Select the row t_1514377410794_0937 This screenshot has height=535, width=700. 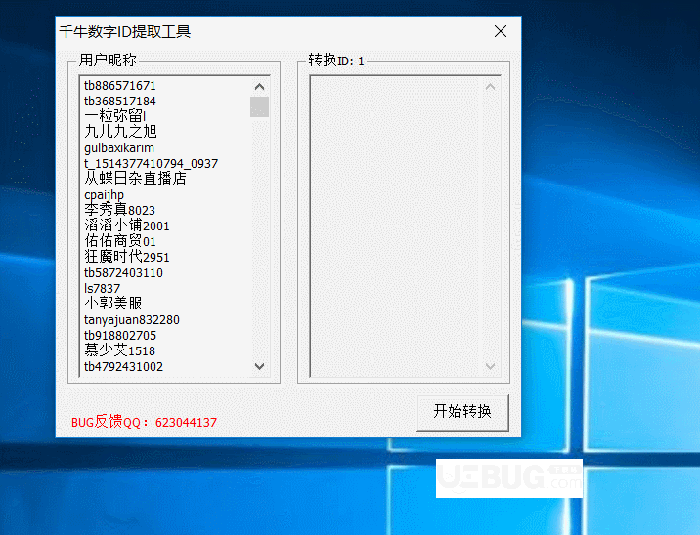click(151, 163)
